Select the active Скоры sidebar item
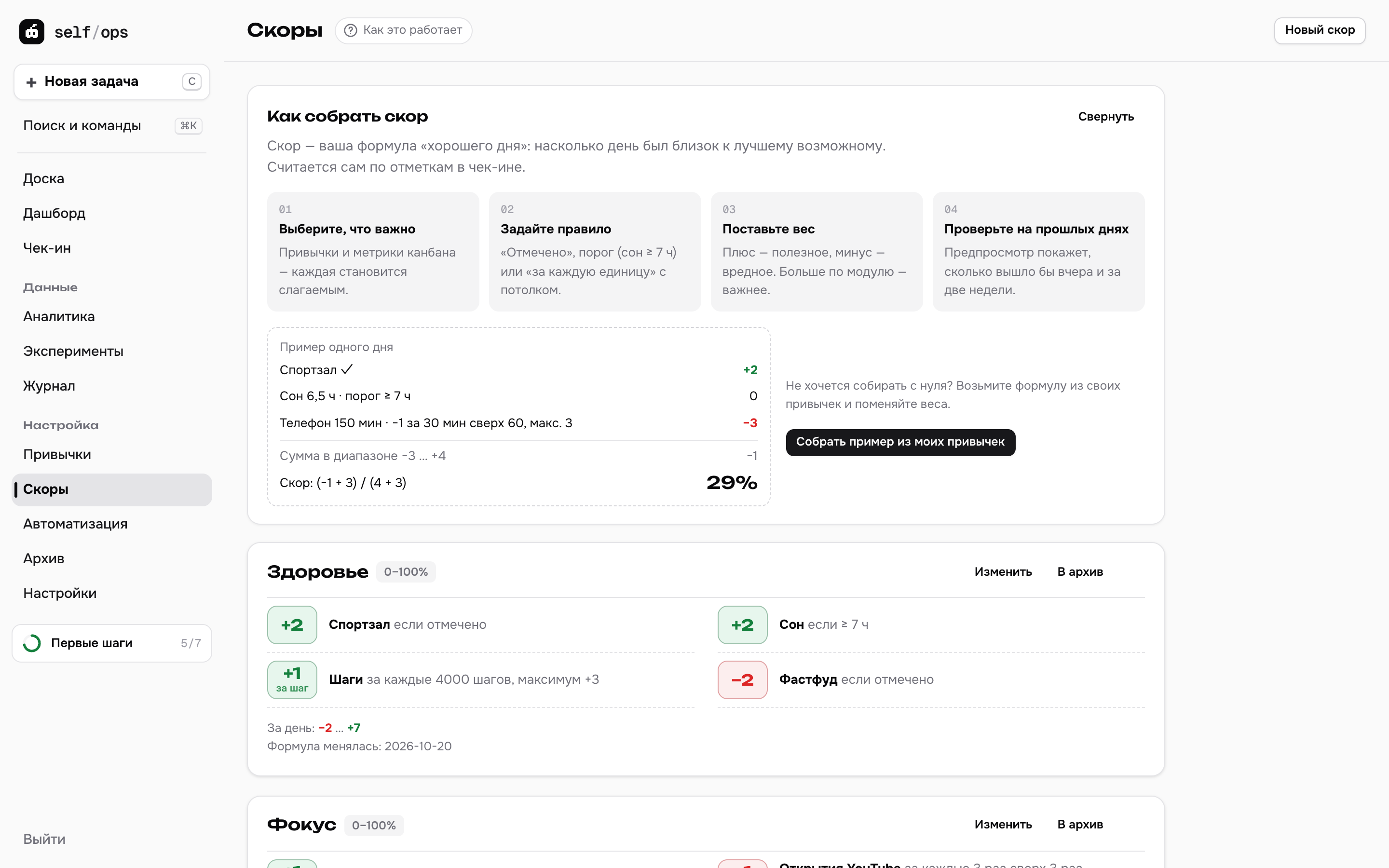Viewport: 1389px width, 868px height. click(112, 489)
